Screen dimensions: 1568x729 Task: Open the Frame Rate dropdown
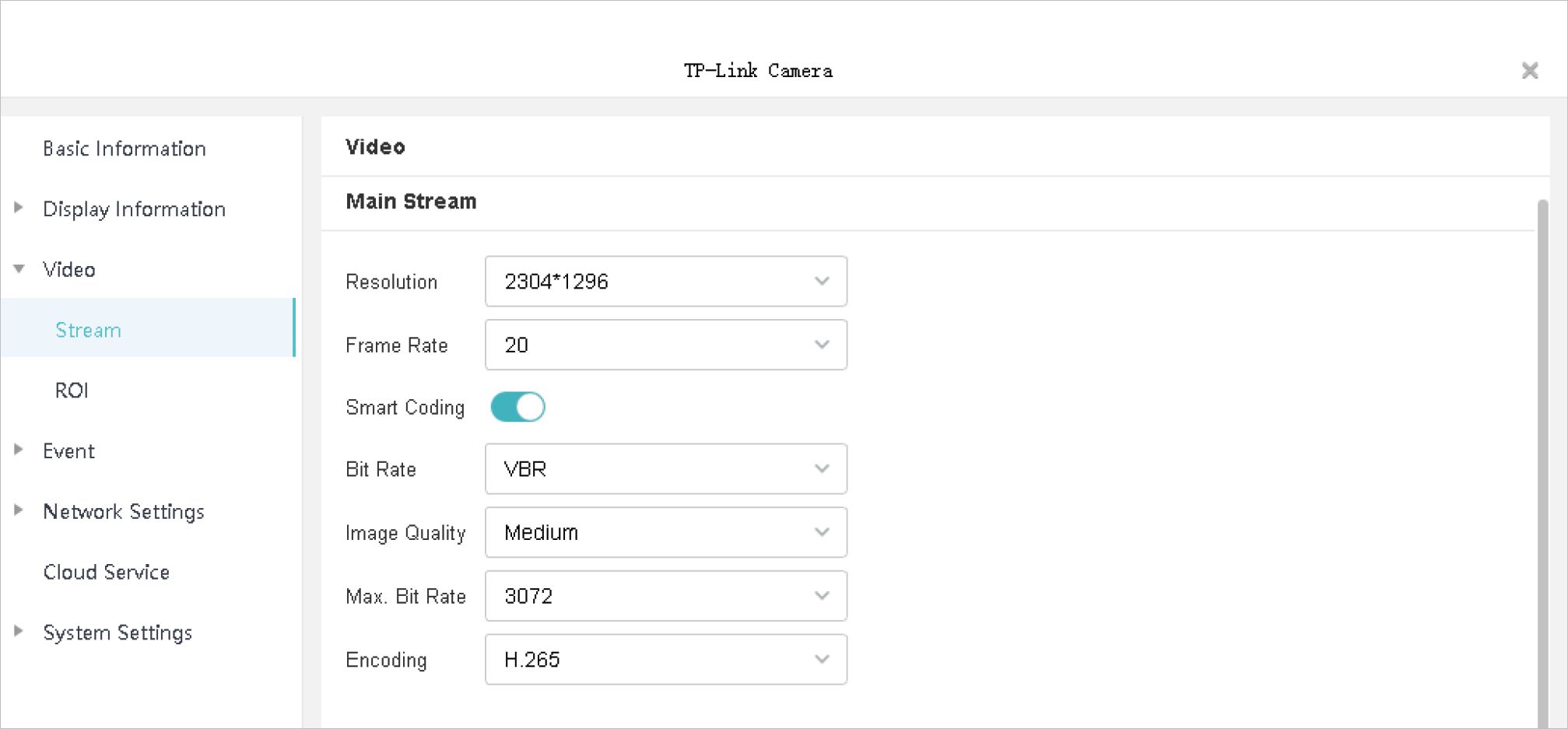click(665, 345)
